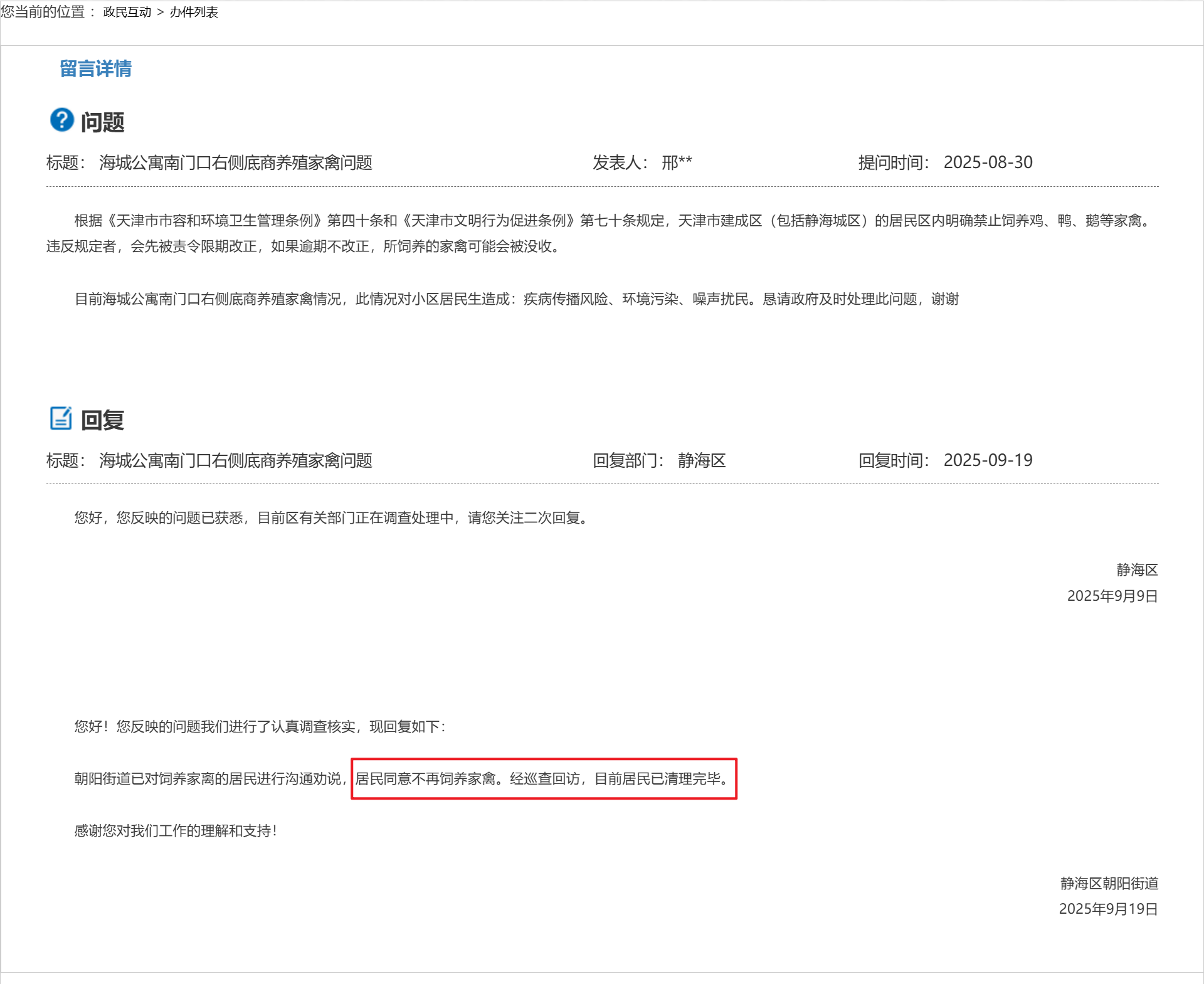Image resolution: width=1204 pixels, height=984 pixels.
Task: Open the 政民互动 breadcrumb link
Action: point(127,13)
